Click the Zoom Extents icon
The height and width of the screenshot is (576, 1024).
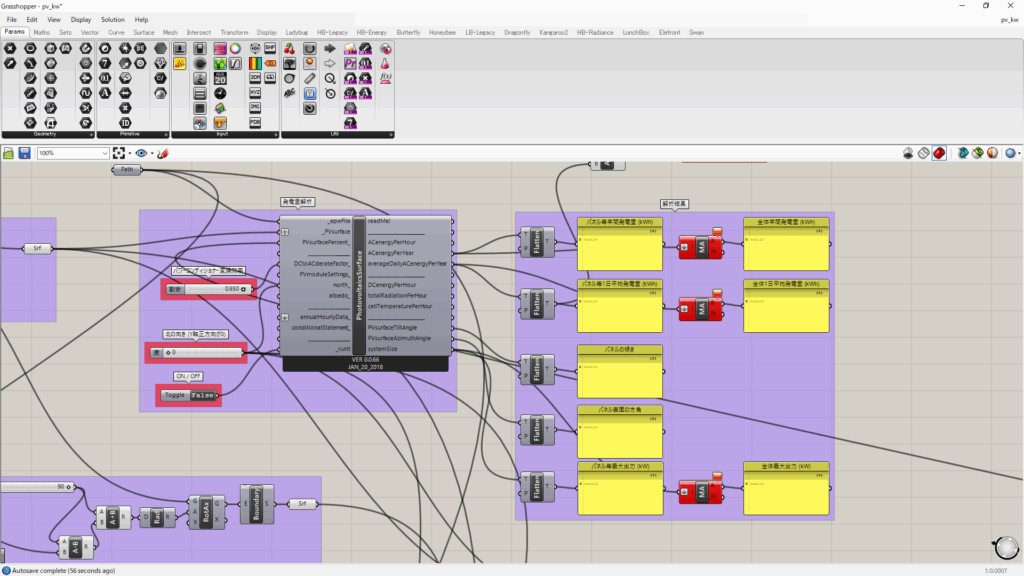click(x=120, y=153)
